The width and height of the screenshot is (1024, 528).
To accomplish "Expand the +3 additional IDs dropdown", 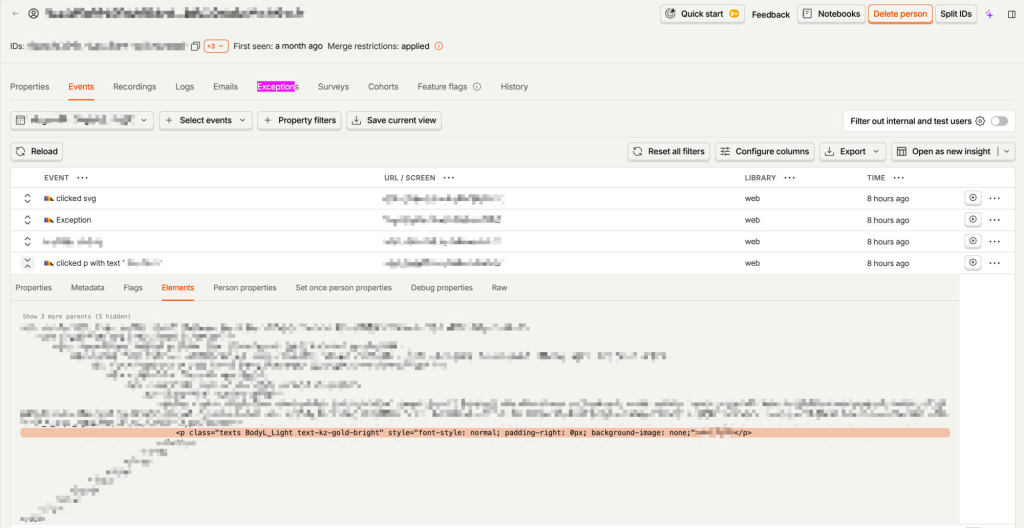I will tap(216, 46).
